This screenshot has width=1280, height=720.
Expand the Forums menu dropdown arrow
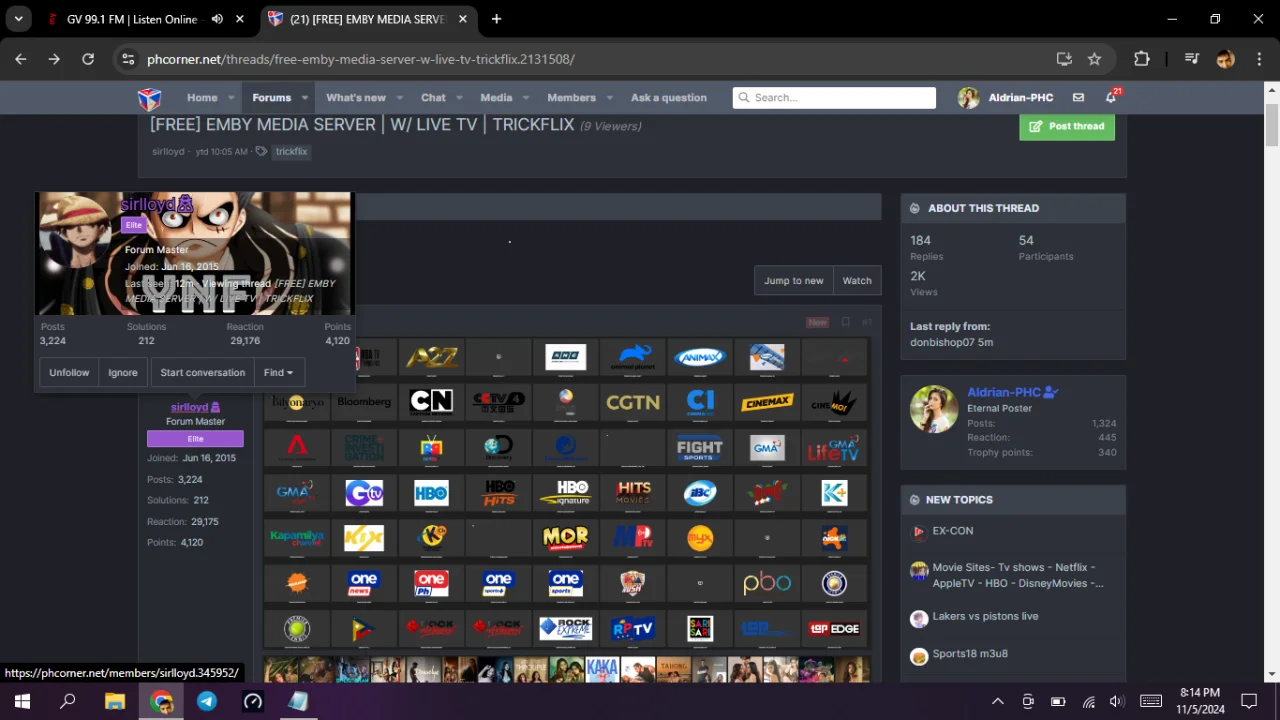pyautogui.click(x=305, y=98)
